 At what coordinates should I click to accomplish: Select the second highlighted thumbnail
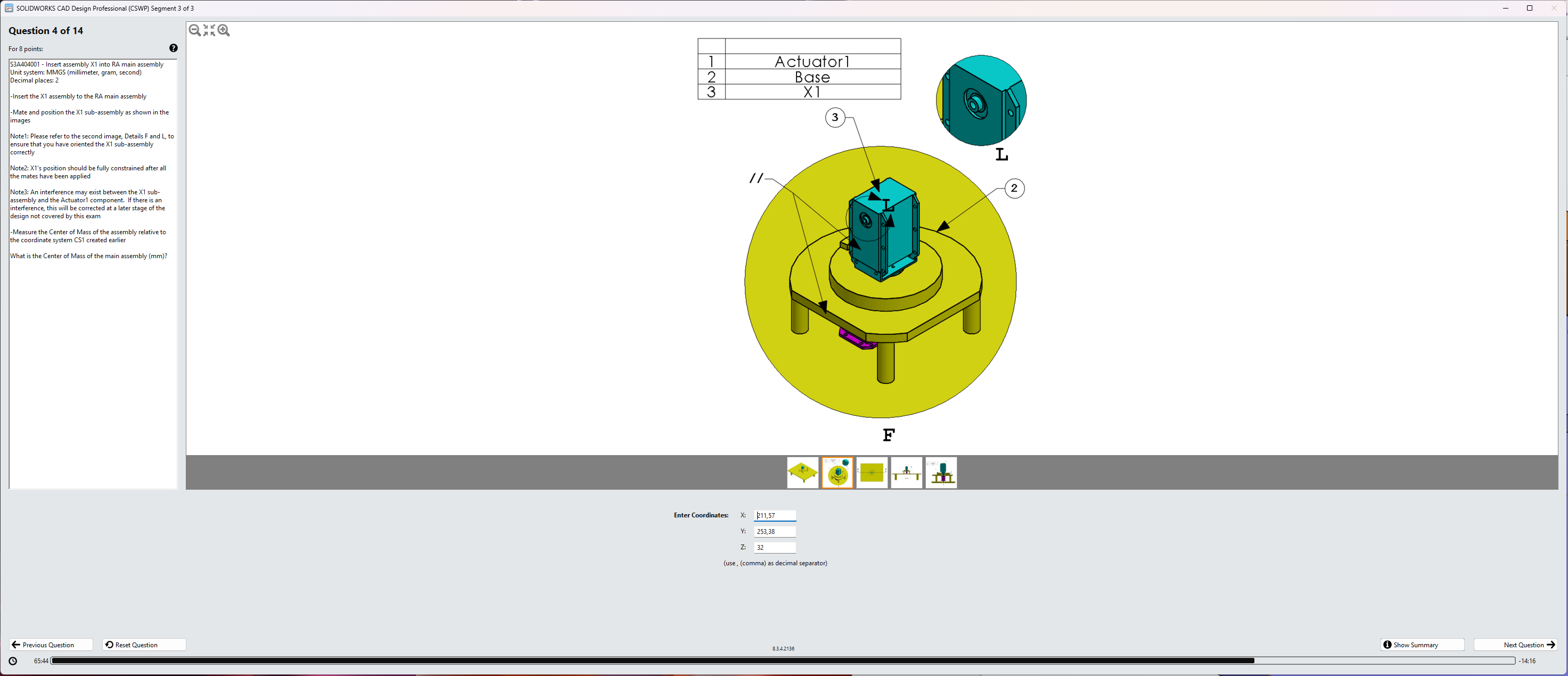(x=837, y=472)
